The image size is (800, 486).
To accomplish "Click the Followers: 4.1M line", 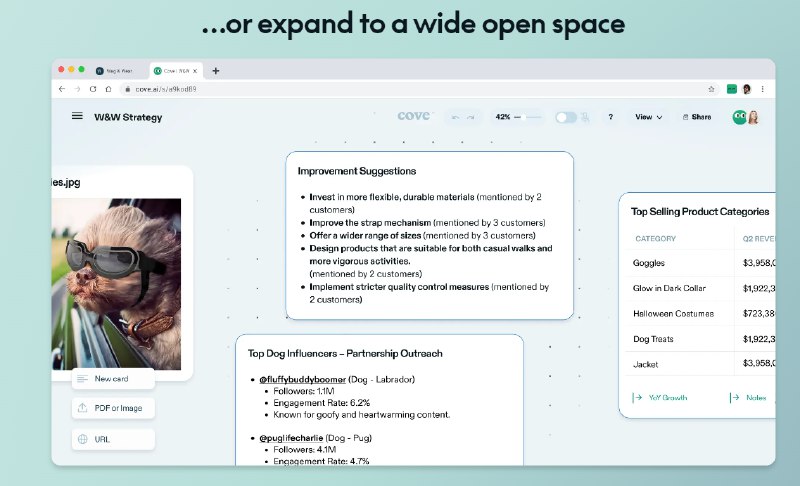I will tap(305, 450).
